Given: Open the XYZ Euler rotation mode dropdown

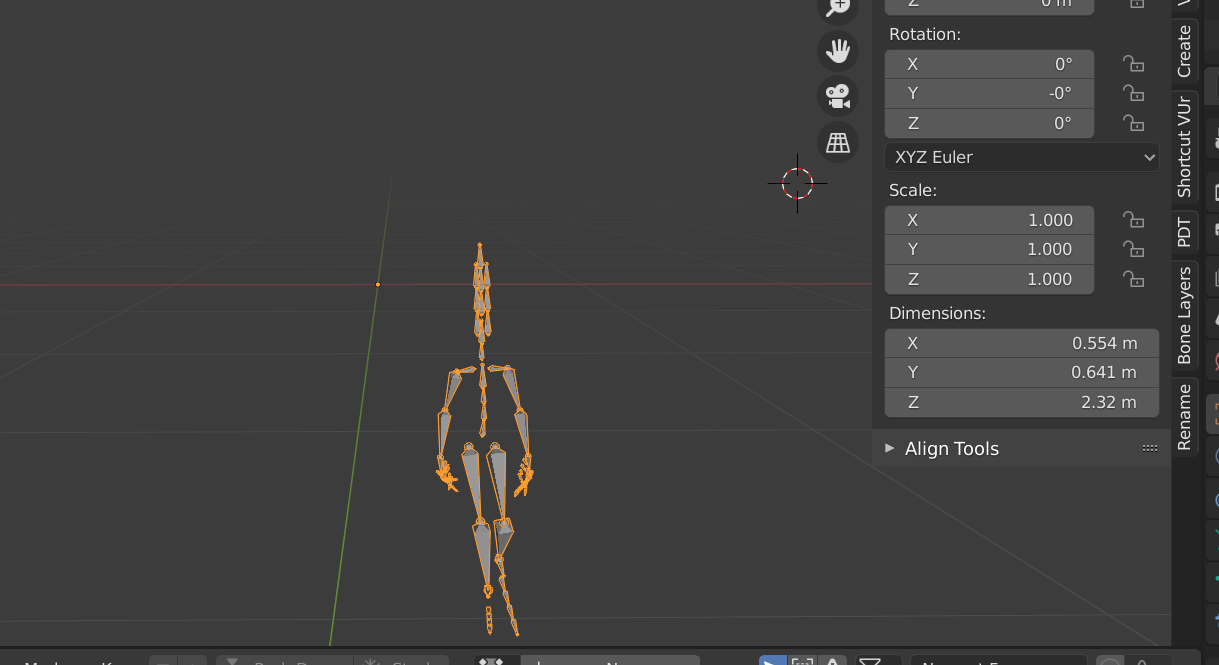Looking at the screenshot, I should (1020, 157).
